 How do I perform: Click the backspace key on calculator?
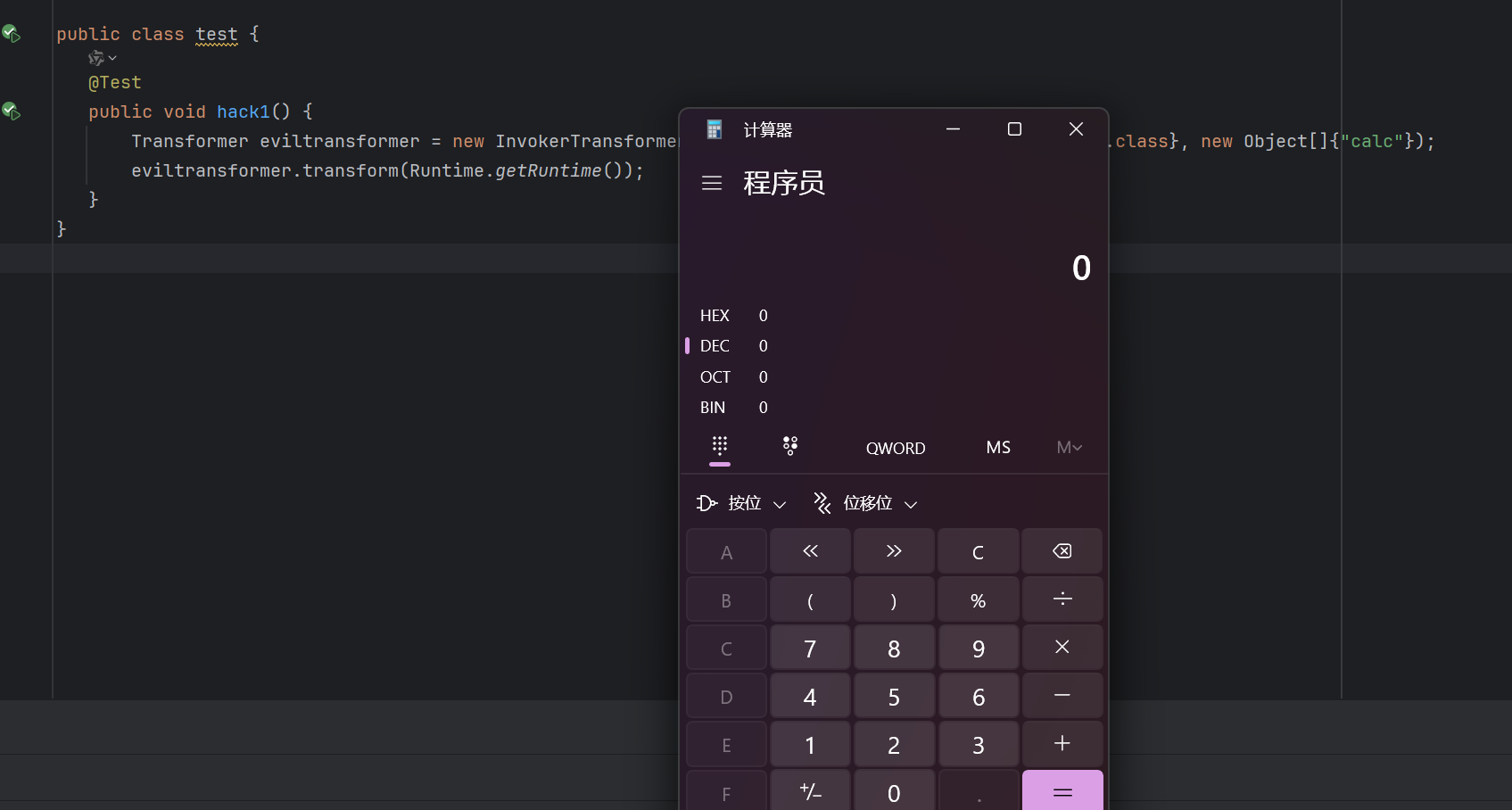[x=1062, y=551]
